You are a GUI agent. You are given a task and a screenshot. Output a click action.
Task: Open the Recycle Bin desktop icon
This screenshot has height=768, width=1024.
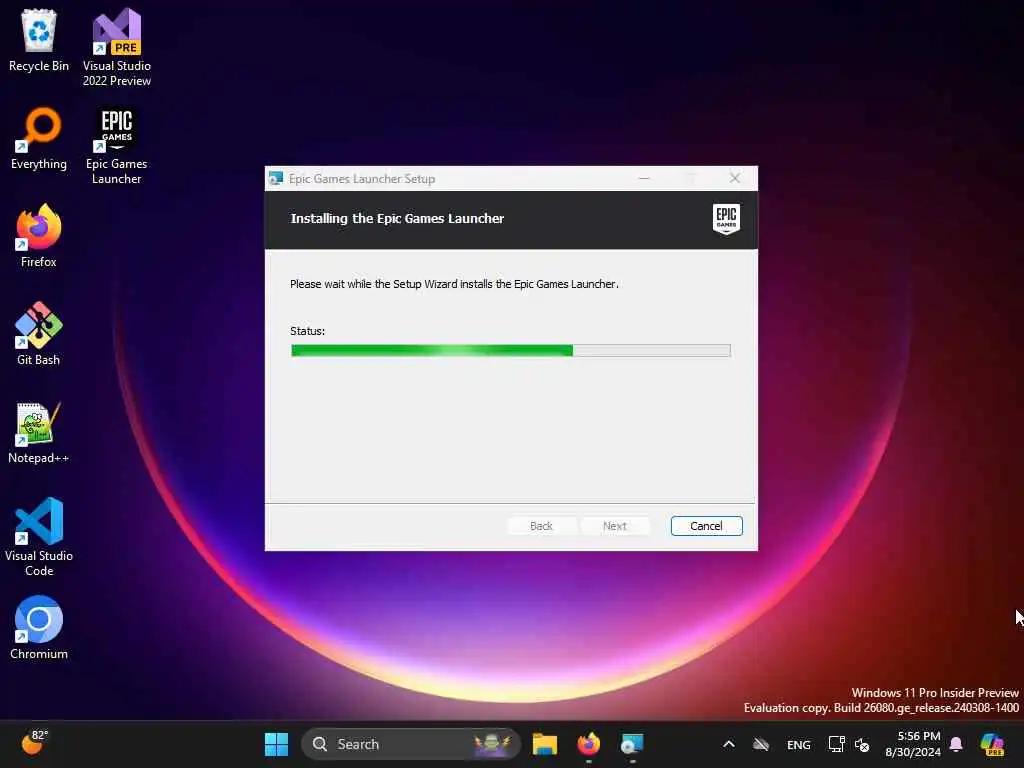tap(39, 40)
